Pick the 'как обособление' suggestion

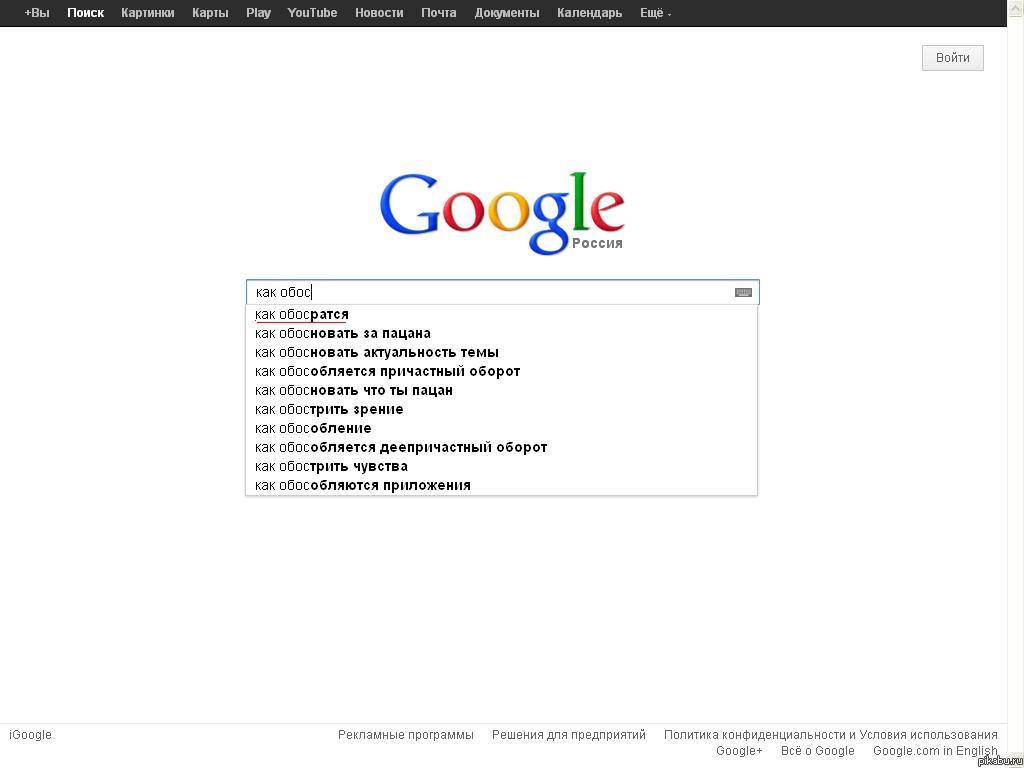tap(502, 428)
